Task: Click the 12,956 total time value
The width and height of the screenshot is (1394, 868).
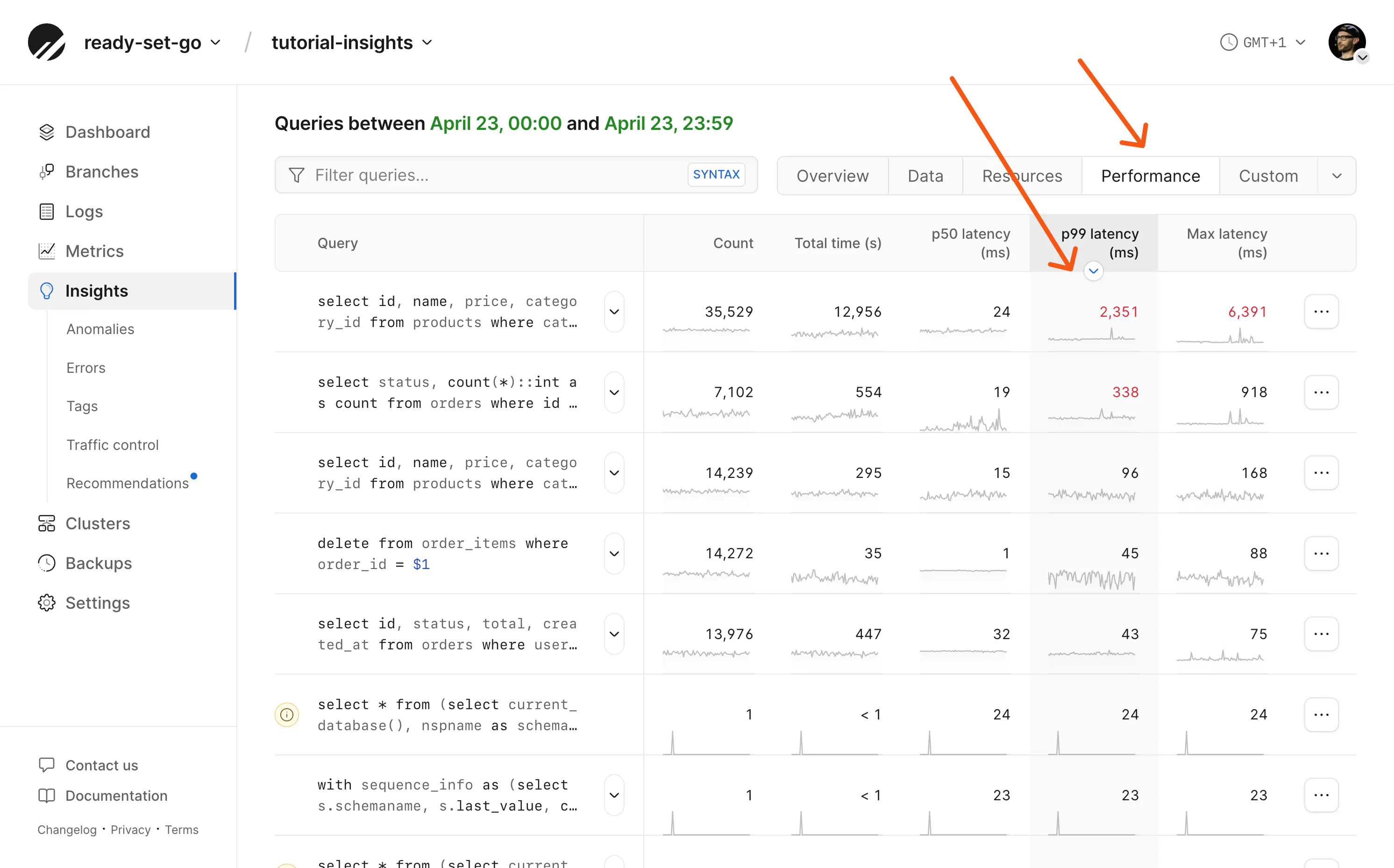Action: click(857, 312)
